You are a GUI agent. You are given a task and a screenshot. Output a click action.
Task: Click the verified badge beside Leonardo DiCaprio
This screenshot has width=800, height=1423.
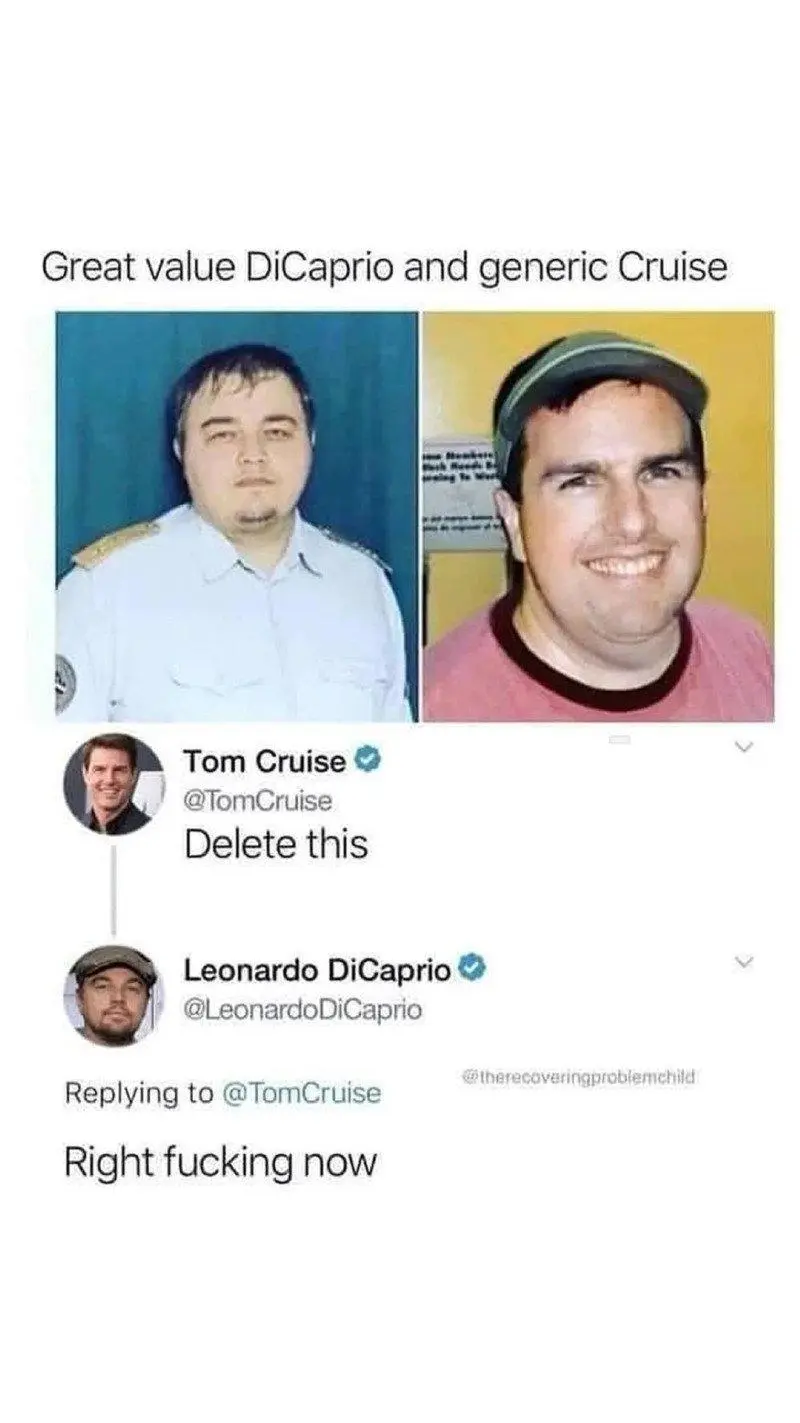coord(473,969)
